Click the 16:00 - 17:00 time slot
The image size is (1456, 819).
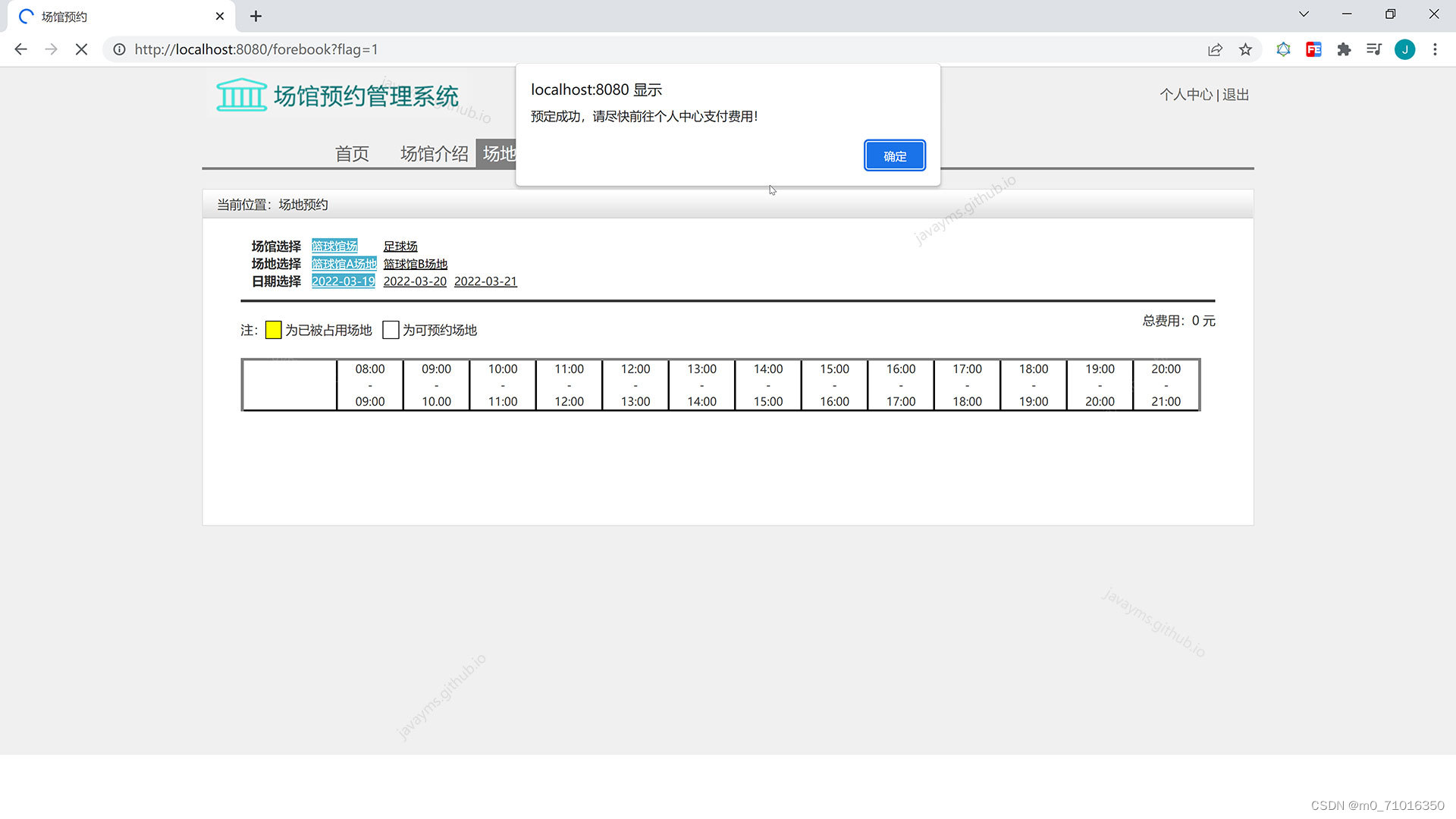pyautogui.click(x=901, y=384)
